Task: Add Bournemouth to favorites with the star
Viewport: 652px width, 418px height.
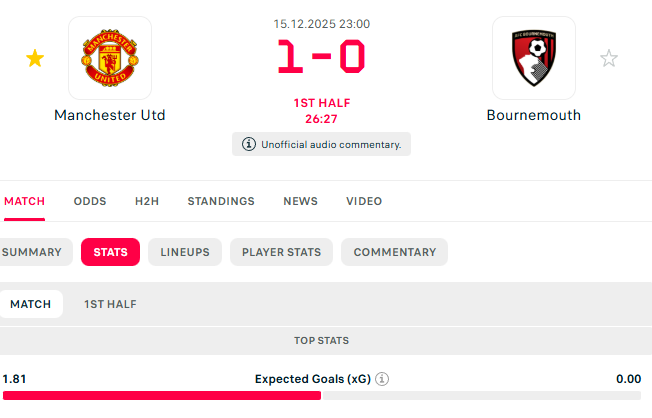Action: pyautogui.click(x=609, y=59)
